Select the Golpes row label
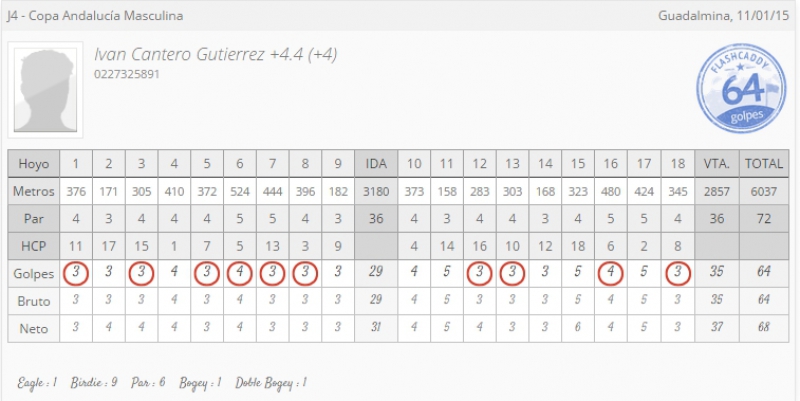 point(34,273)
